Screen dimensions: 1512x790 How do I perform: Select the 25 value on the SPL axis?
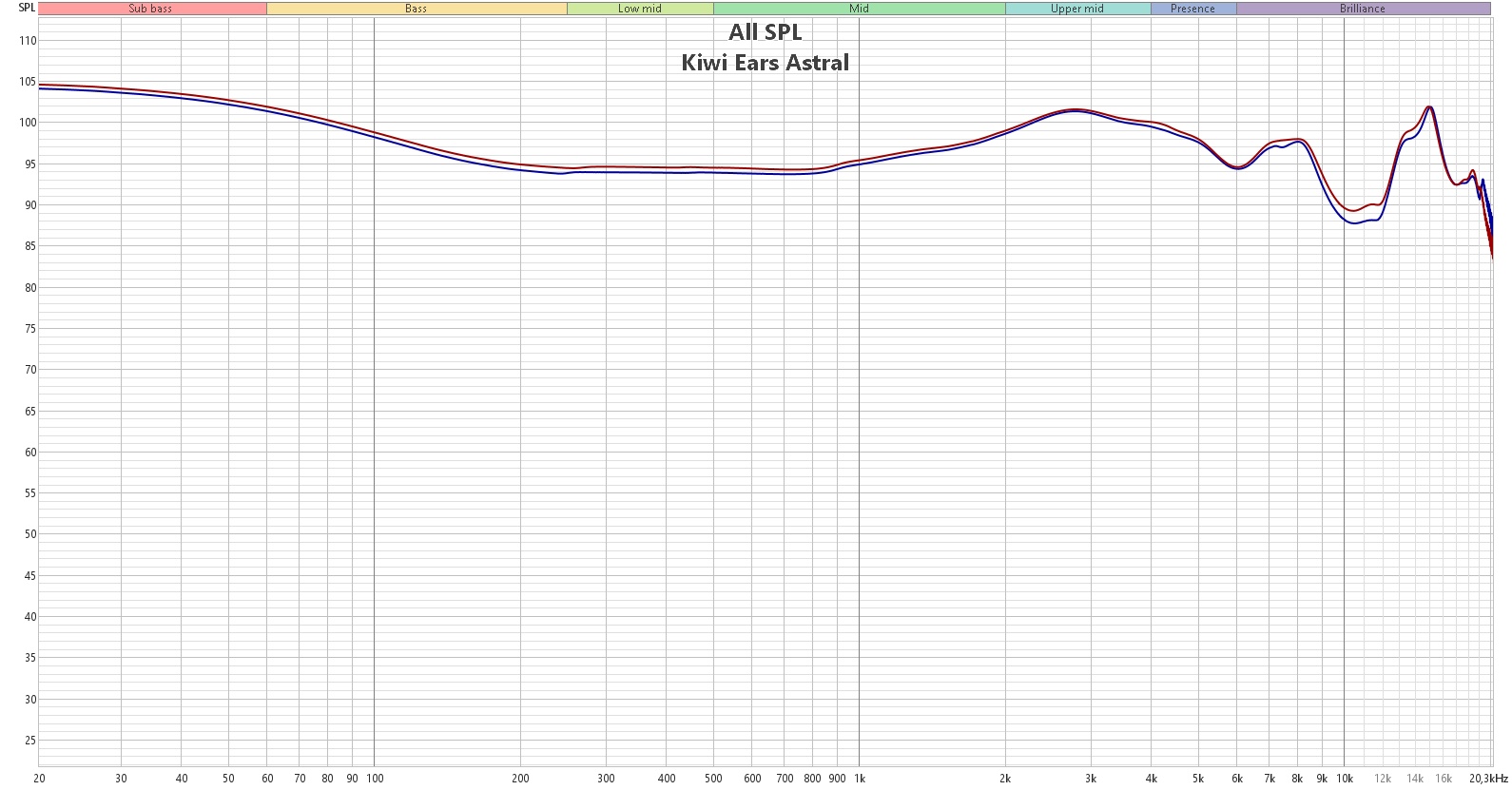(30, 741)
